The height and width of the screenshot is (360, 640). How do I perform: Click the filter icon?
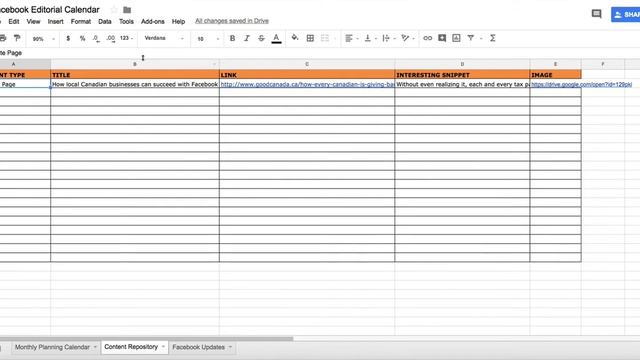click(x=471, y=38)
